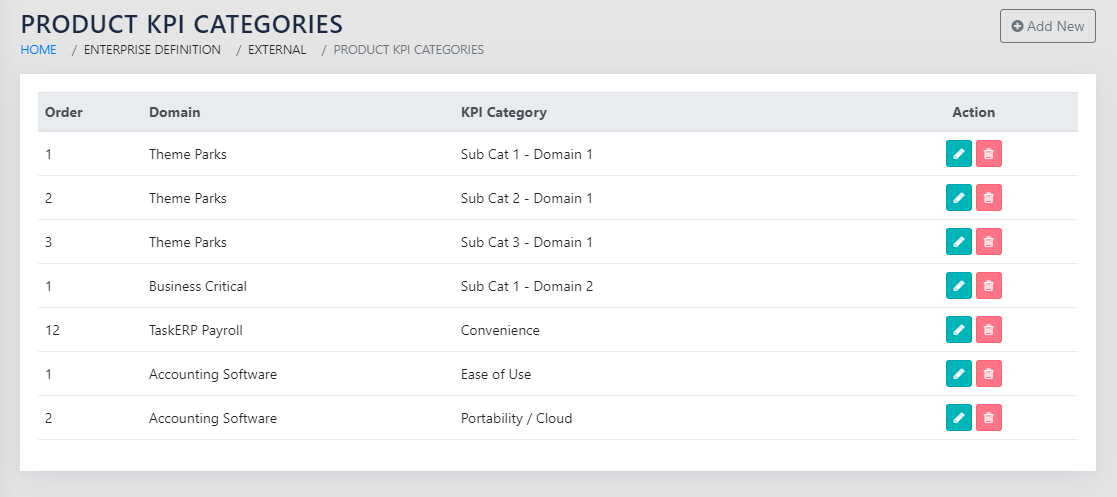Go to the Home breadcrumb link
The image size is (1117, 497).
(x=38, y=49)
